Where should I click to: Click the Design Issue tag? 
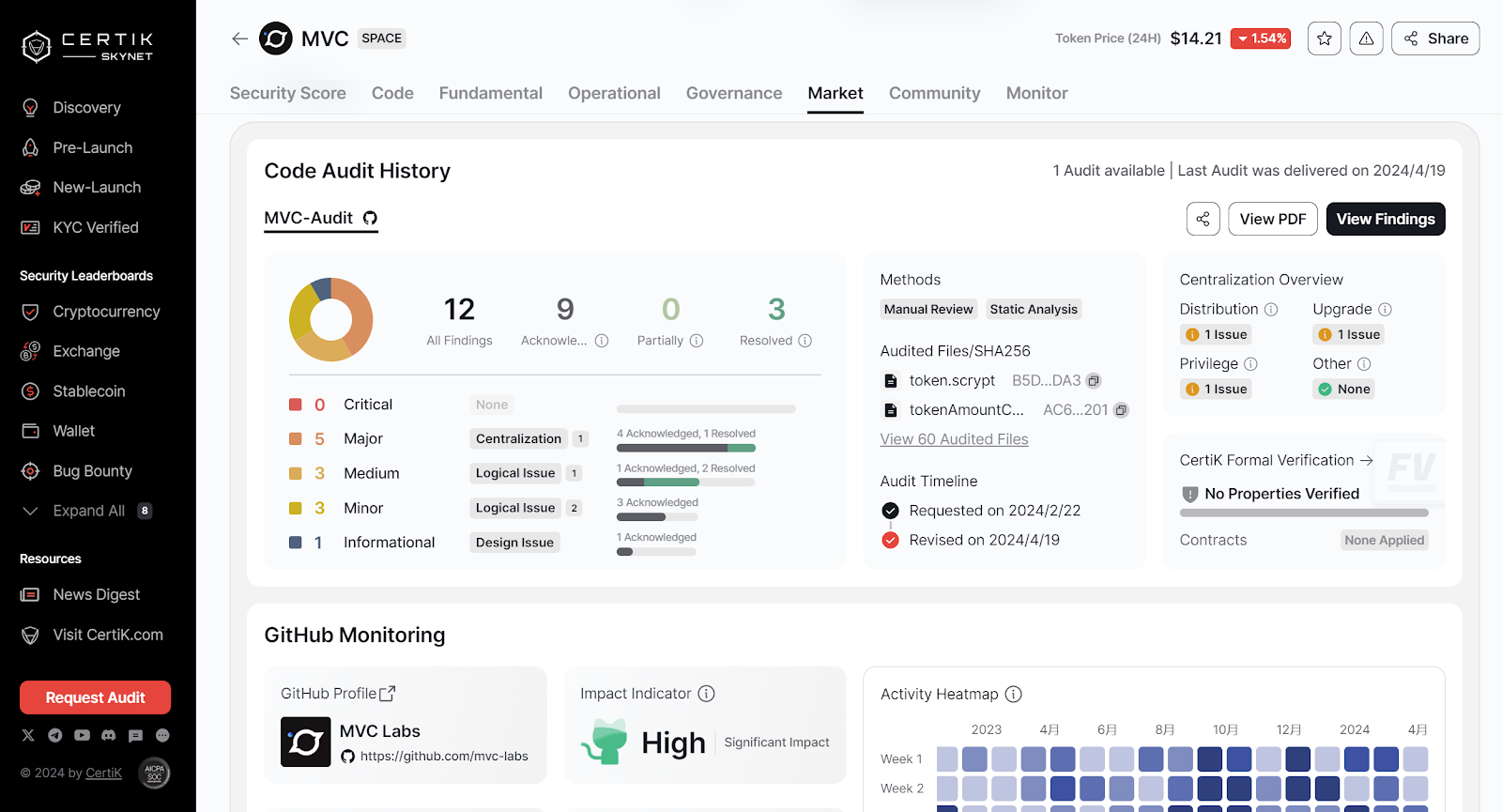pyautogui.click(x=514, y=543)
